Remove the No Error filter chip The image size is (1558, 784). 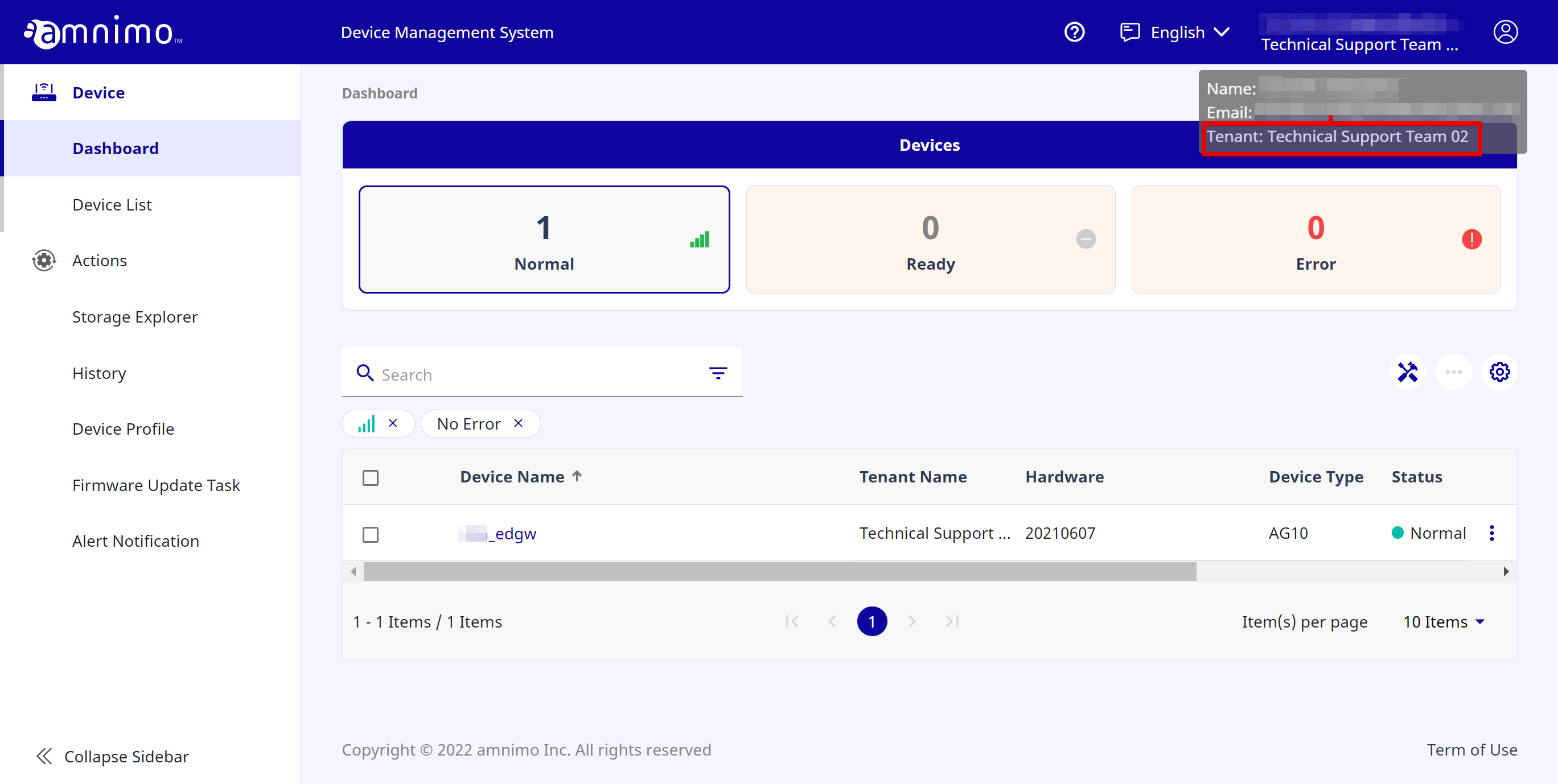[x=519, y=423]
